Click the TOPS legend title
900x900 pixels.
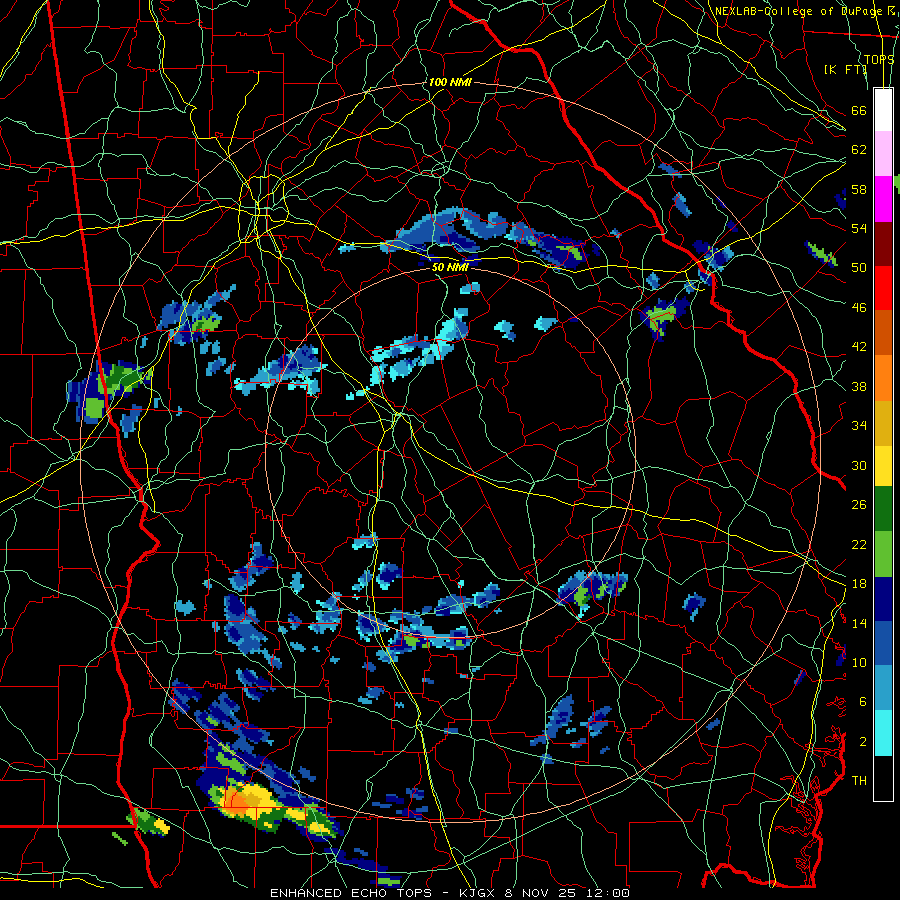[x=879, y=59]
